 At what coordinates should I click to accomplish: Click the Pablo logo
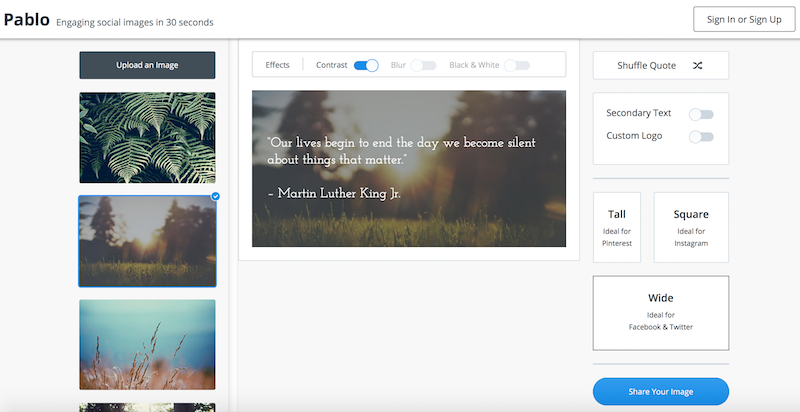[26, 19]
